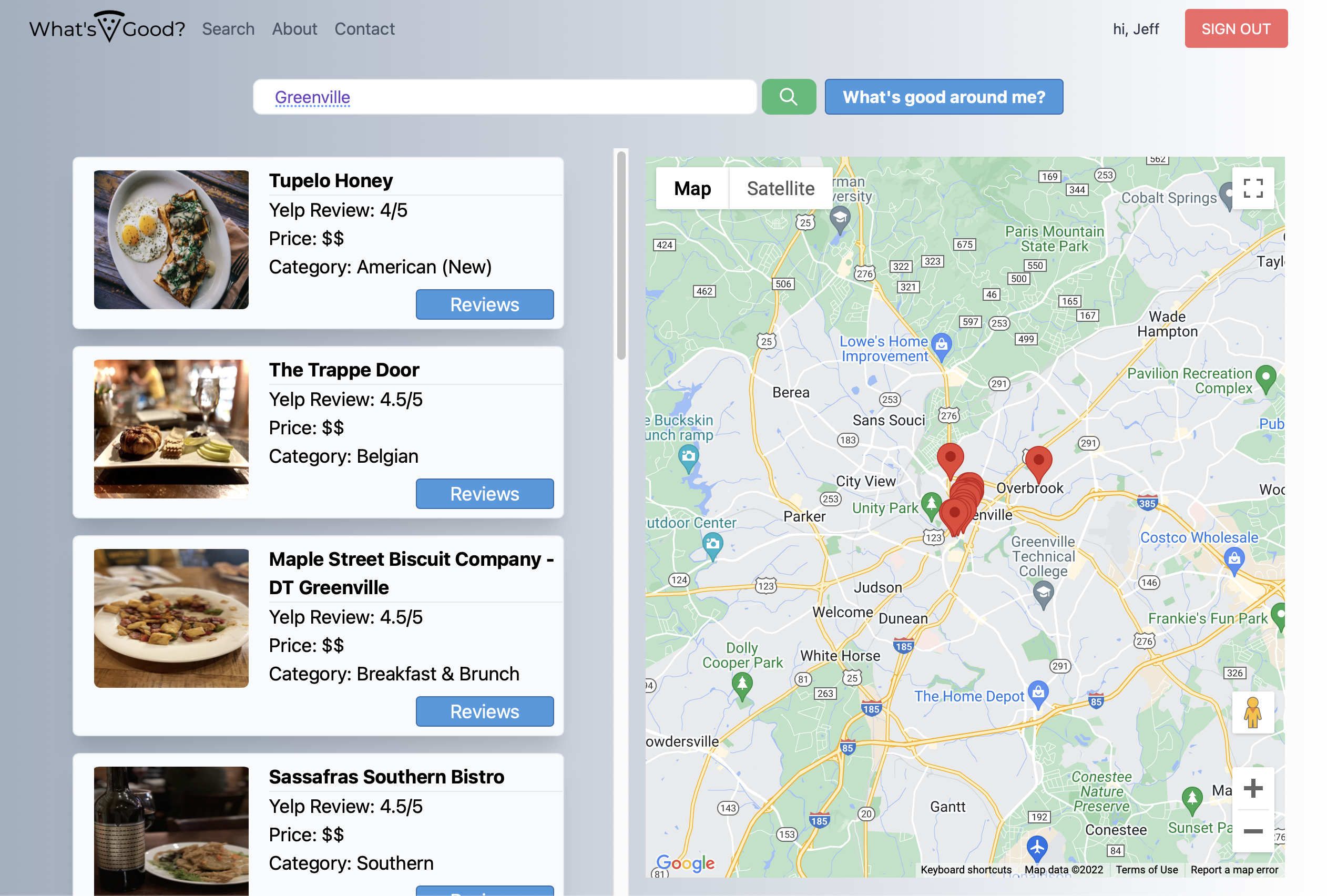Click the Greenville search input field
The width and height of the screenshot is (1327, 896).
coord(505,97)
